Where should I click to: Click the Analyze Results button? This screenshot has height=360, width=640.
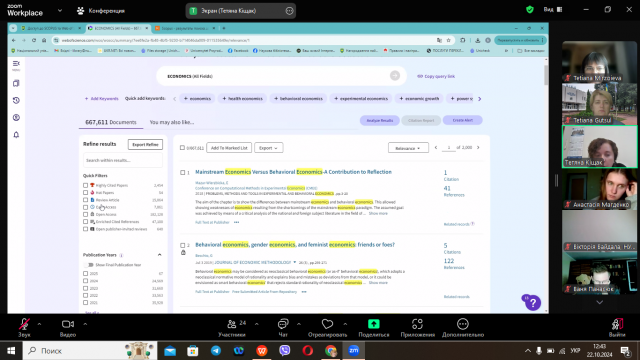[380, 120]
